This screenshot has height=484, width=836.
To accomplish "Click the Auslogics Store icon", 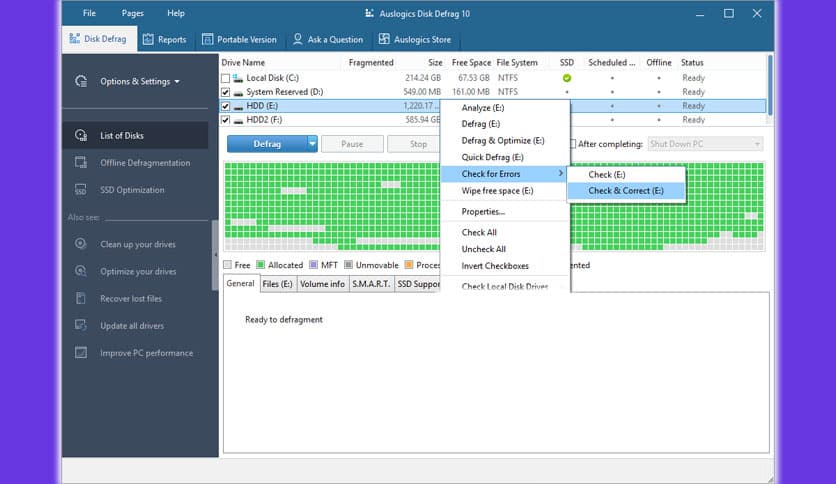I will pos(384,39).
